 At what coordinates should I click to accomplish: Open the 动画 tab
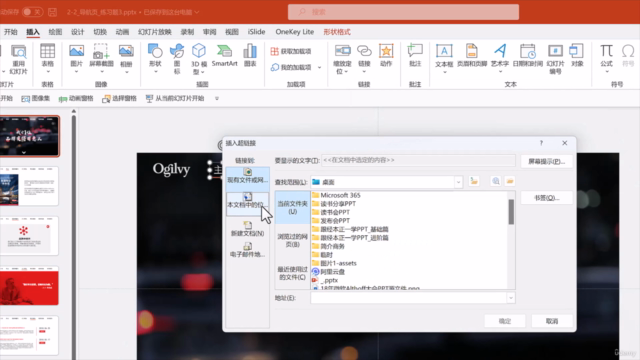(x=122, y=32)
